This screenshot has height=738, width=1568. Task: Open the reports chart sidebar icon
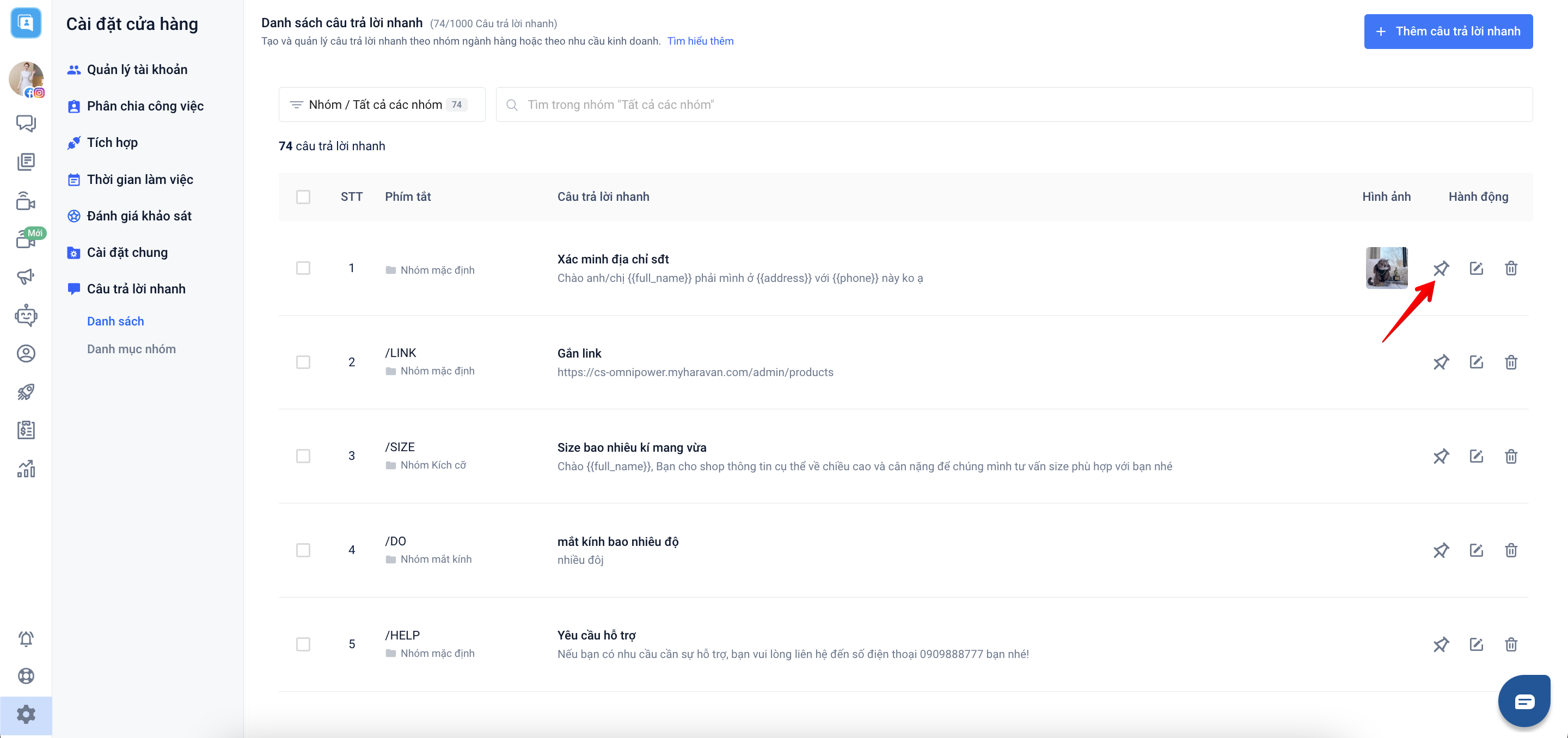pos(26,469)
